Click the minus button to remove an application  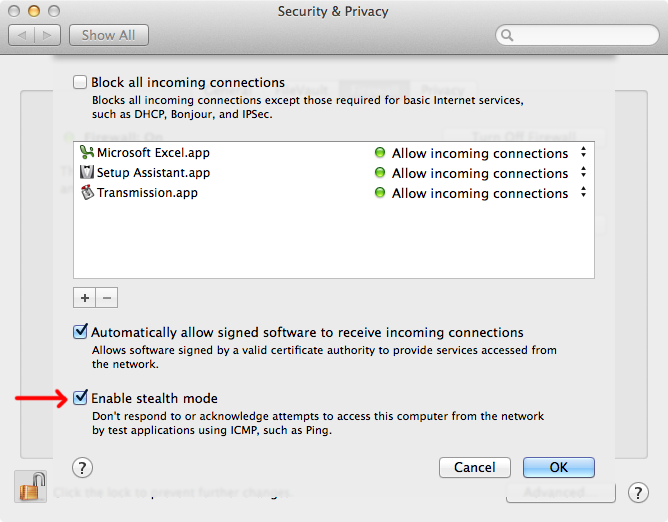point(107,297)
